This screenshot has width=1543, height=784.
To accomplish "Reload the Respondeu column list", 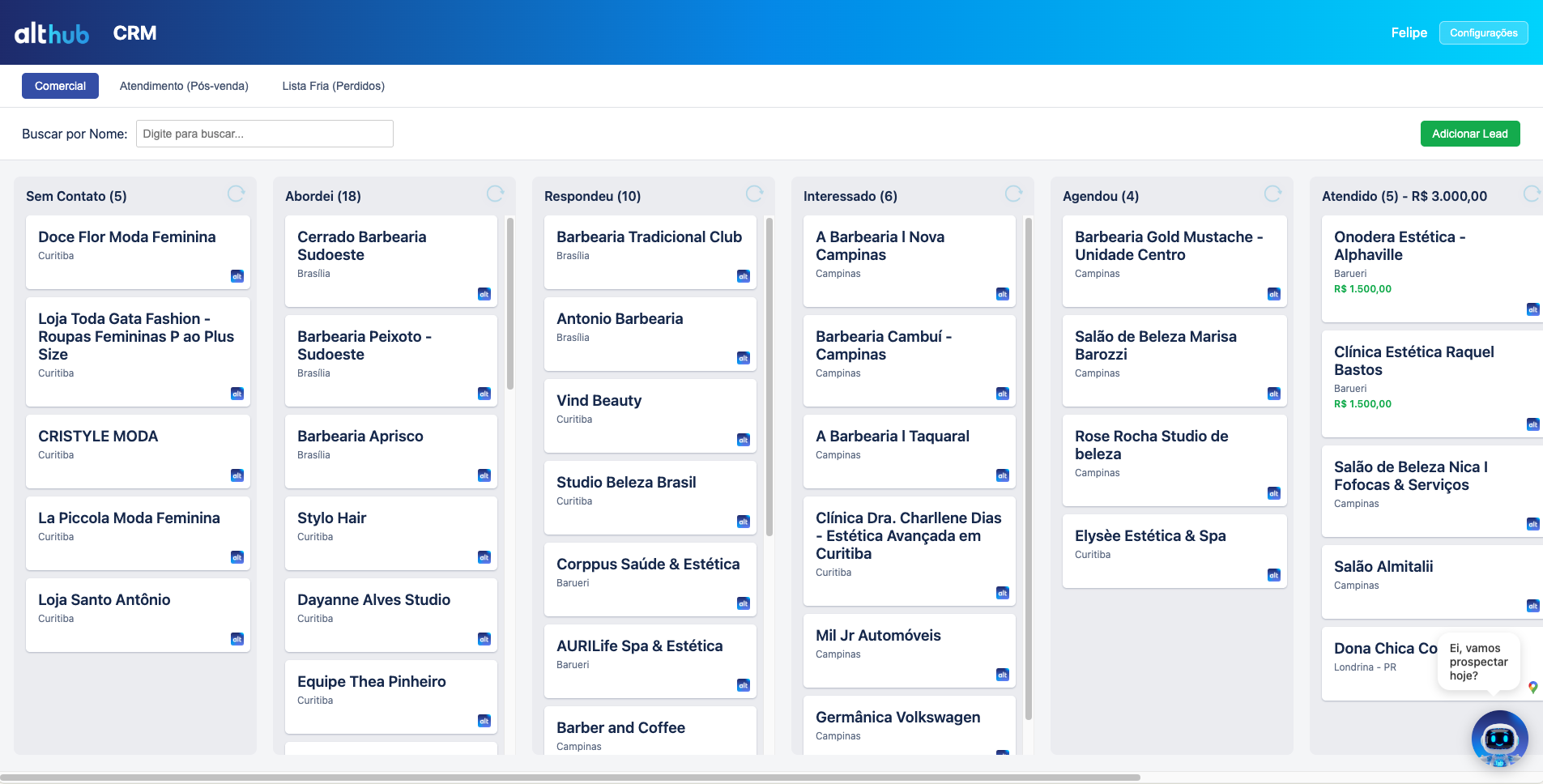I will pyautogui.click(x=754, y=194).
